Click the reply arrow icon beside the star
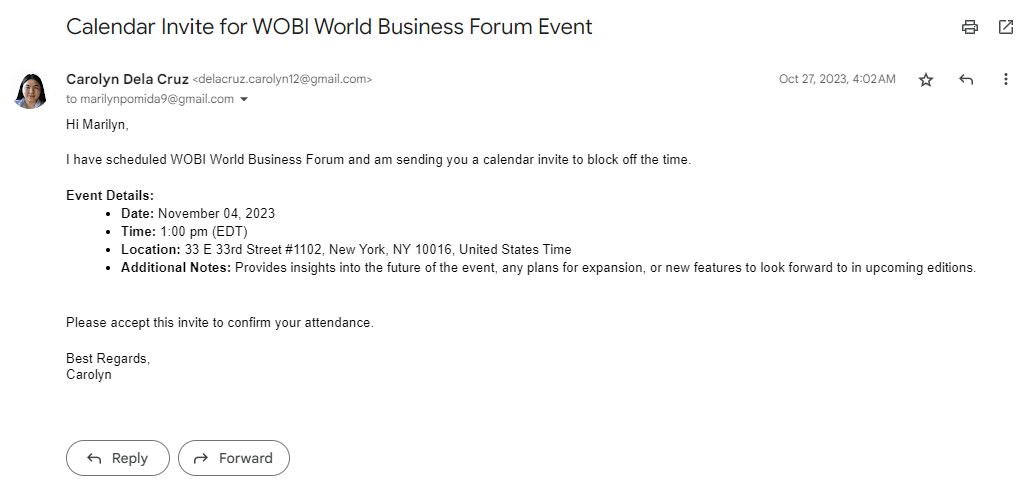 [x=966, y=80]
